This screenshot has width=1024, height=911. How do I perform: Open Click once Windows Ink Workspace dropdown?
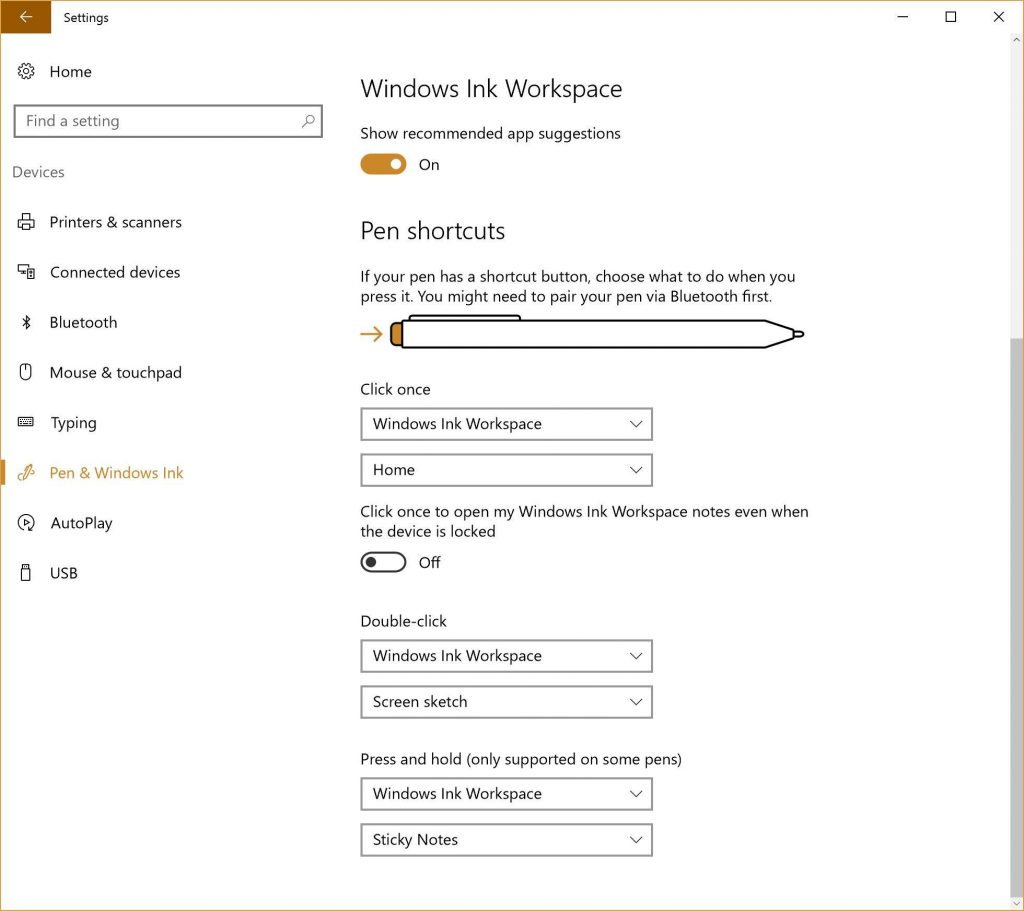[506, 424]
